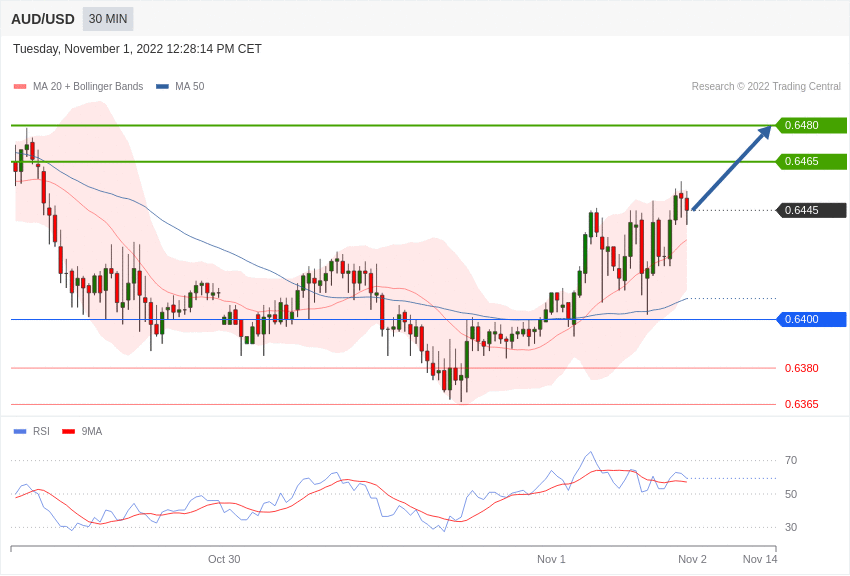Click the Research © 2022 Trading Central credit

pos(766,87)
